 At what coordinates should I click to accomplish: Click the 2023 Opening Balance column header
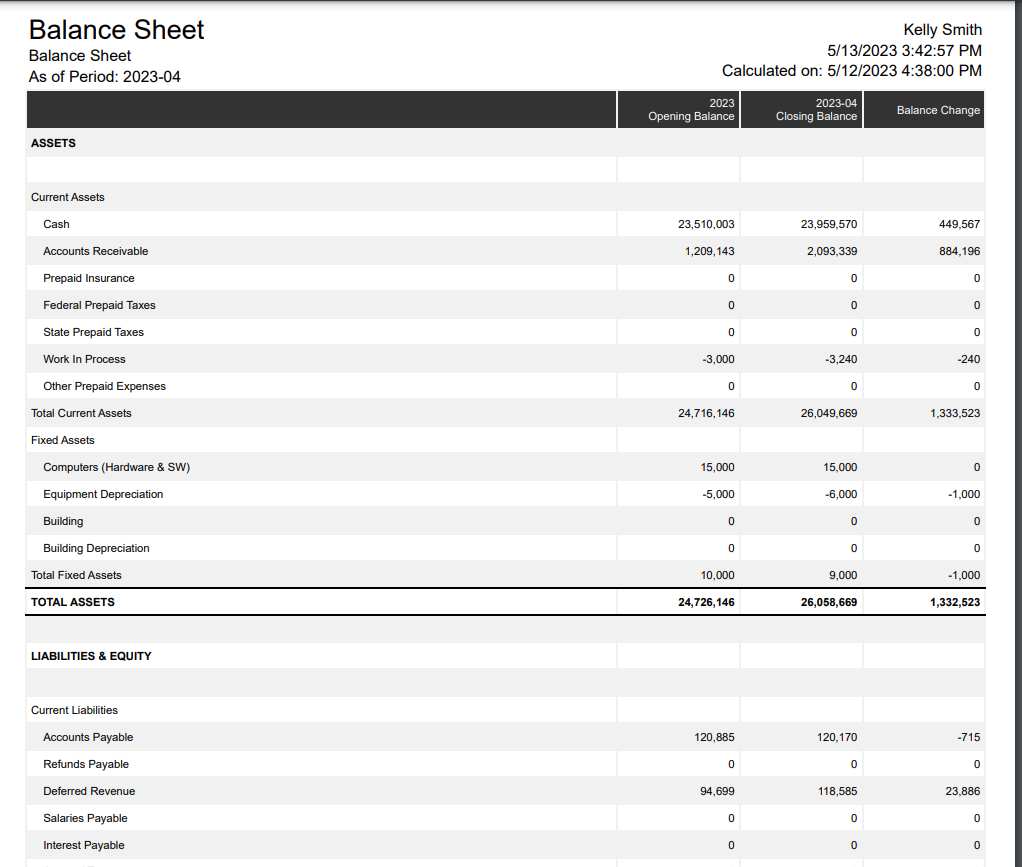[x=691, y=110]
